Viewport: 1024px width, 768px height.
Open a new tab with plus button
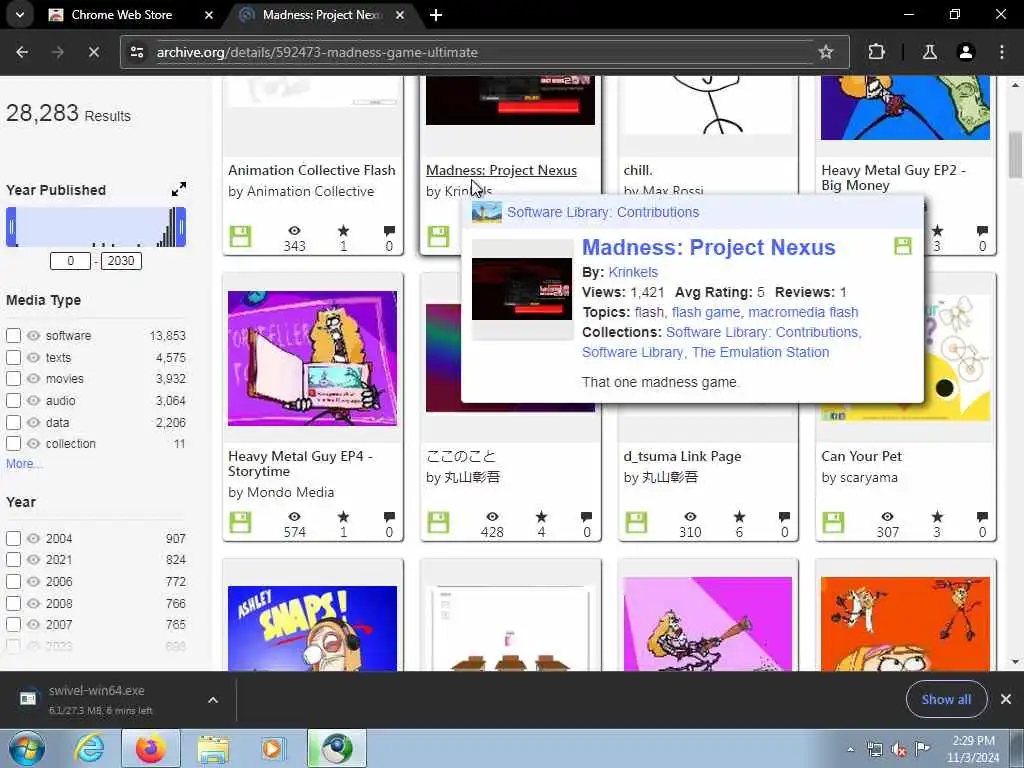pos(436,14)
